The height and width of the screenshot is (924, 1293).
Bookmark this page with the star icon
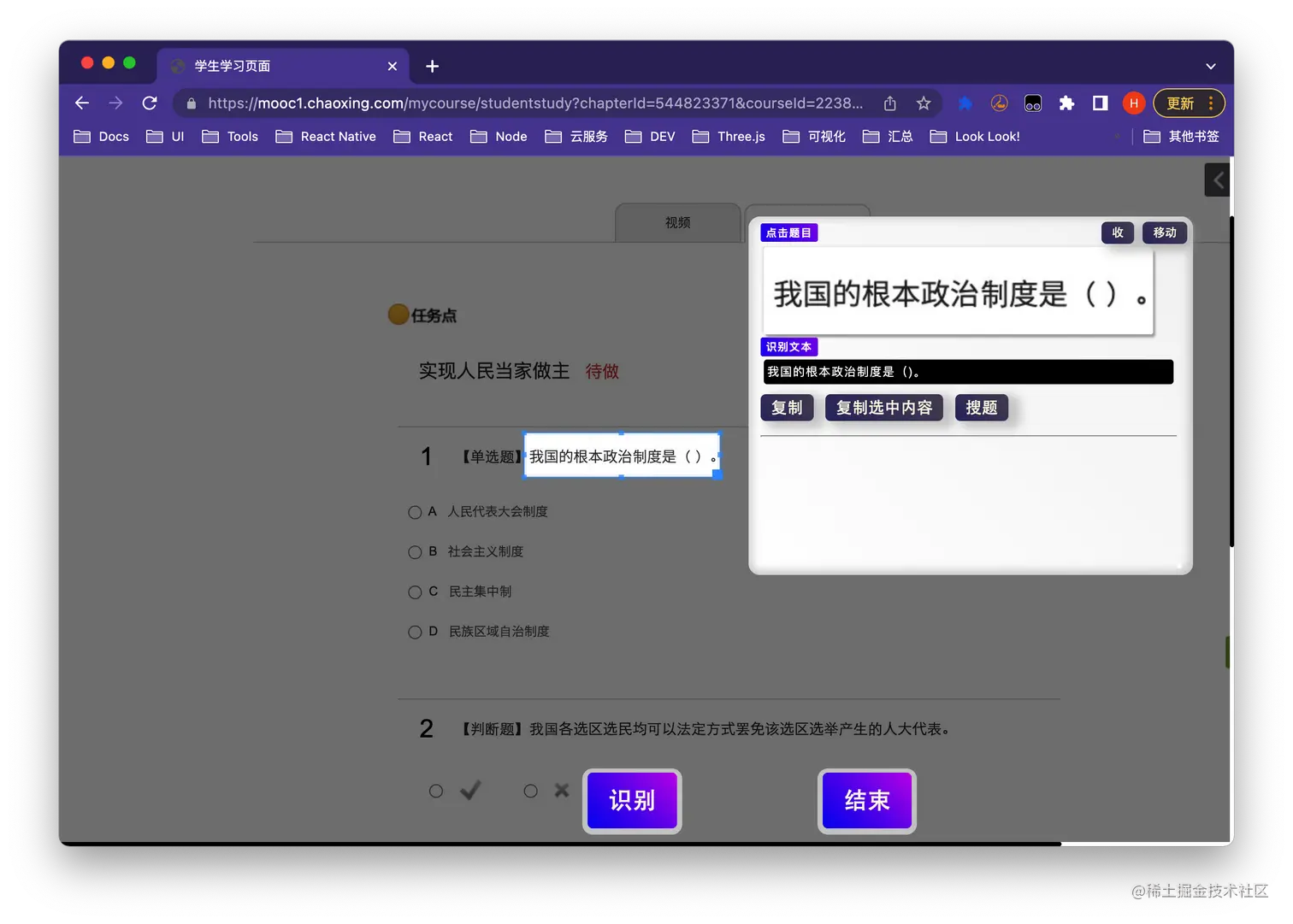pyautogui.click(x=924, y=103)
